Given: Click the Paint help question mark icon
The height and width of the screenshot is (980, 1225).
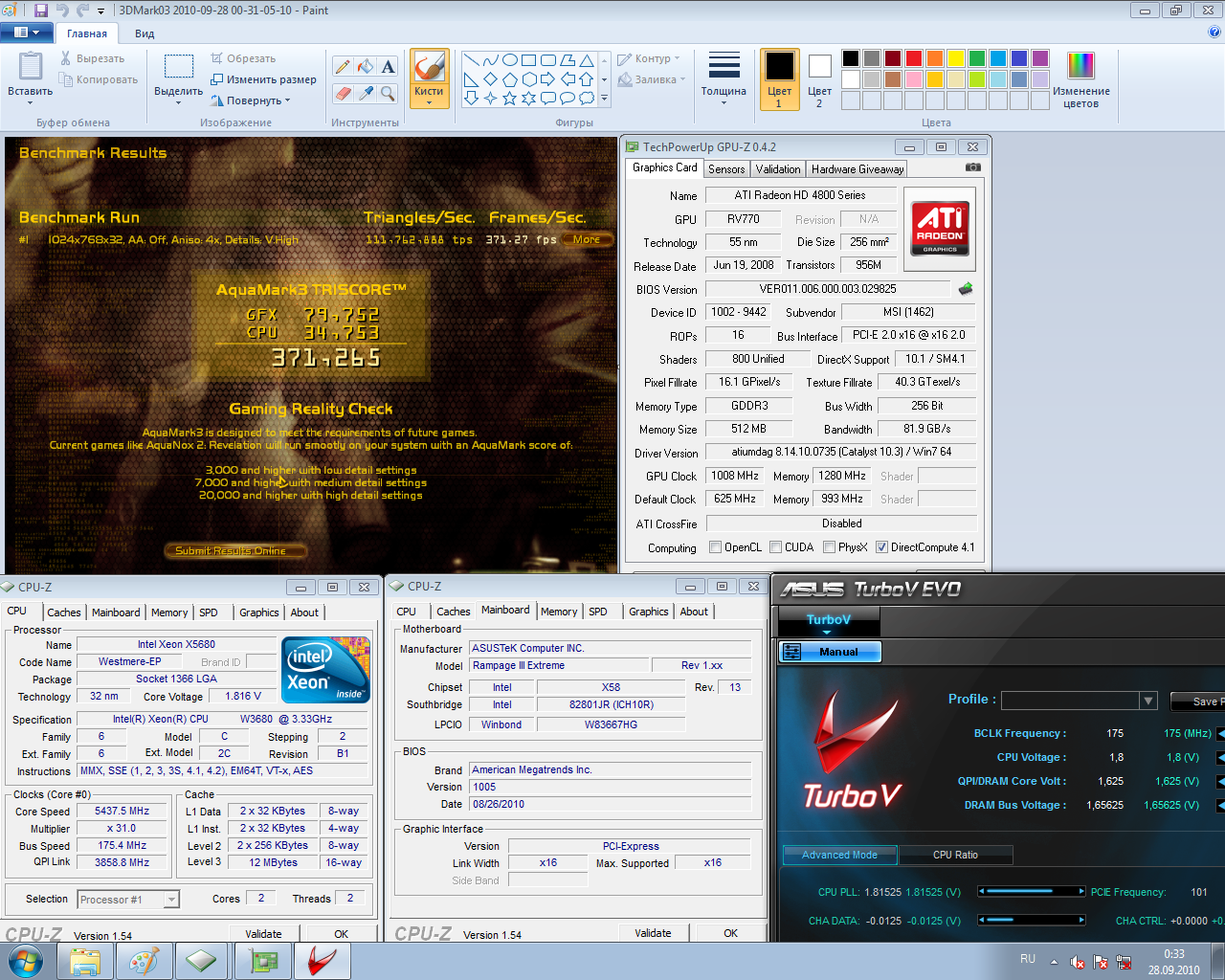Looking at the screenshot, I should 1215,33.
